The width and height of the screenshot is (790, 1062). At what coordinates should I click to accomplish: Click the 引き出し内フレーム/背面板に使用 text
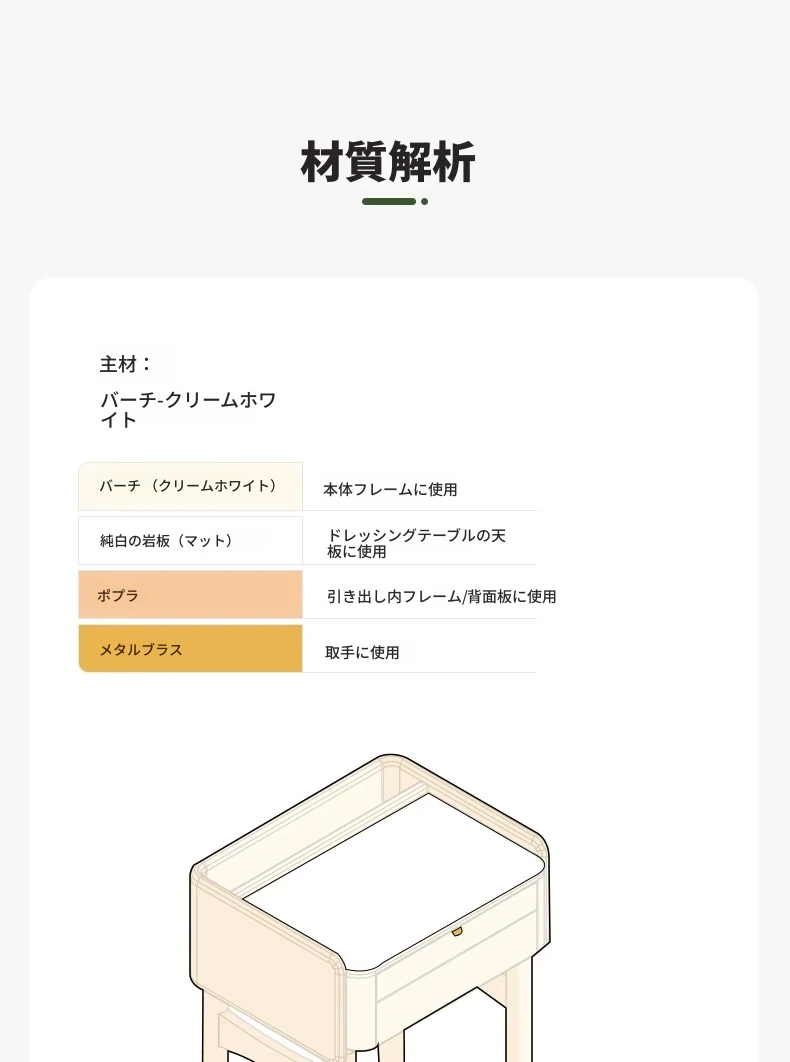[441, 596]
